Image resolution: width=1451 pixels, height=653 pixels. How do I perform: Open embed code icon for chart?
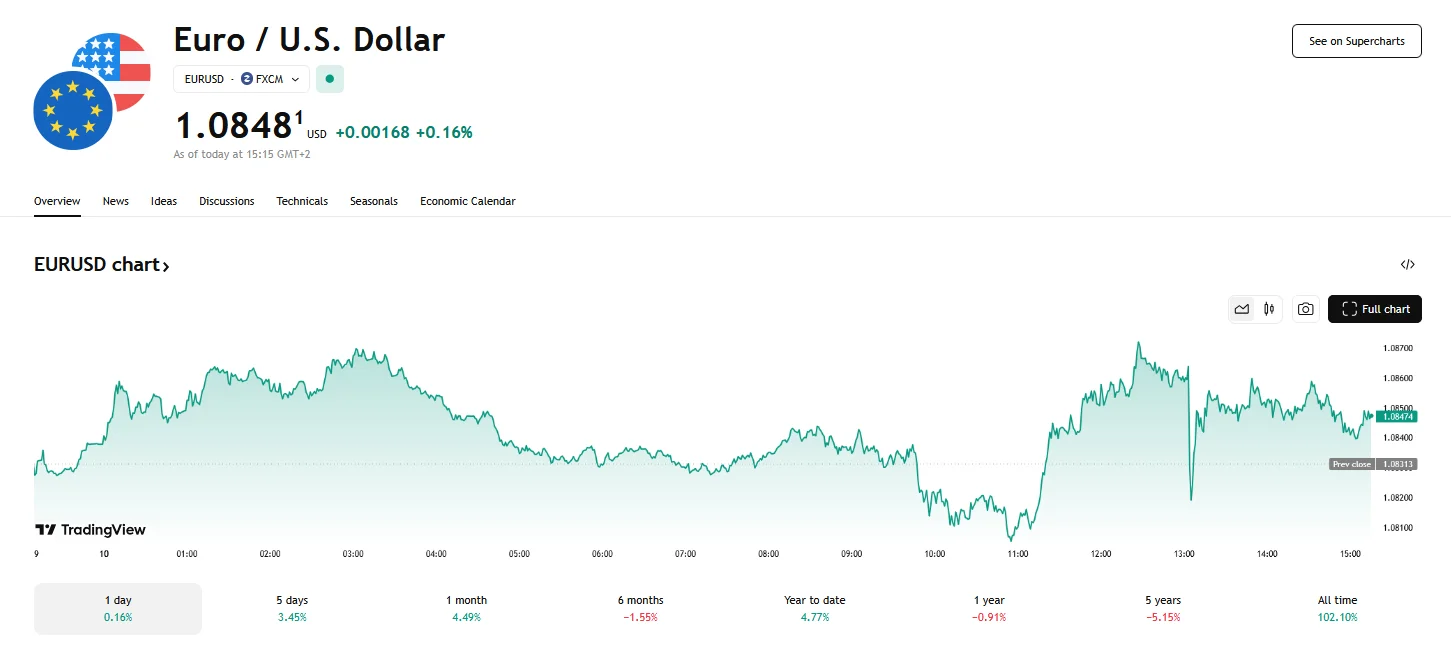(x=1407, y=265)
